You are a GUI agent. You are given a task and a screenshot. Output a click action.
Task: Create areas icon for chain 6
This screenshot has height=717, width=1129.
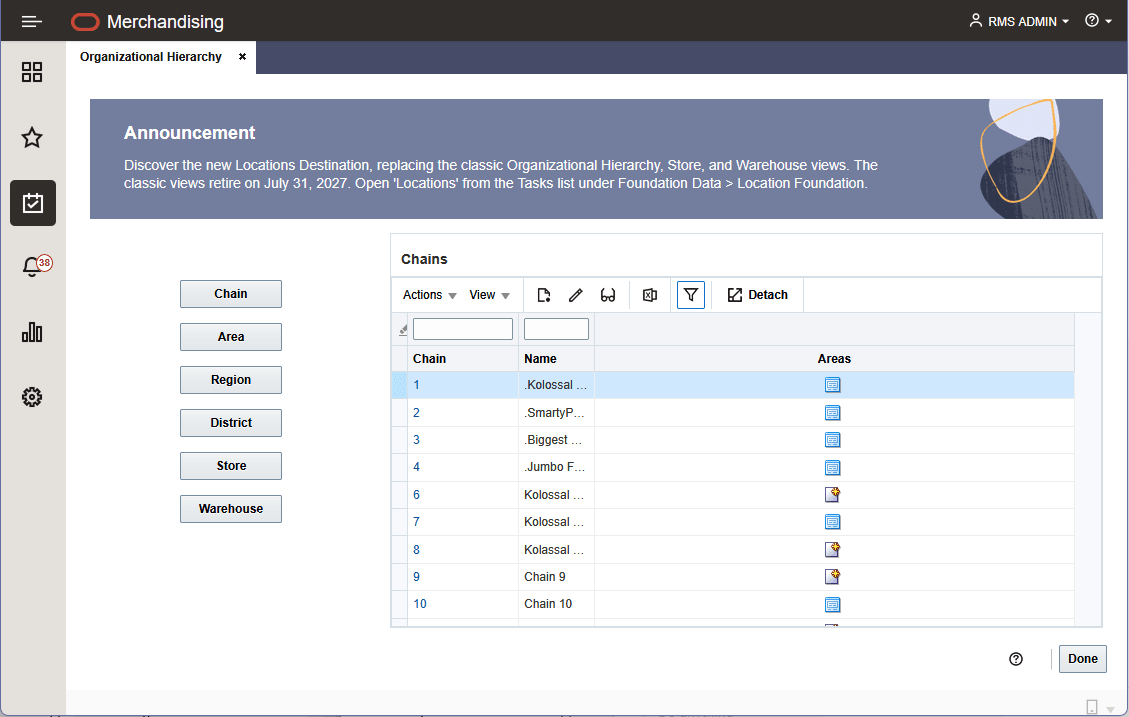click(832, 495)
